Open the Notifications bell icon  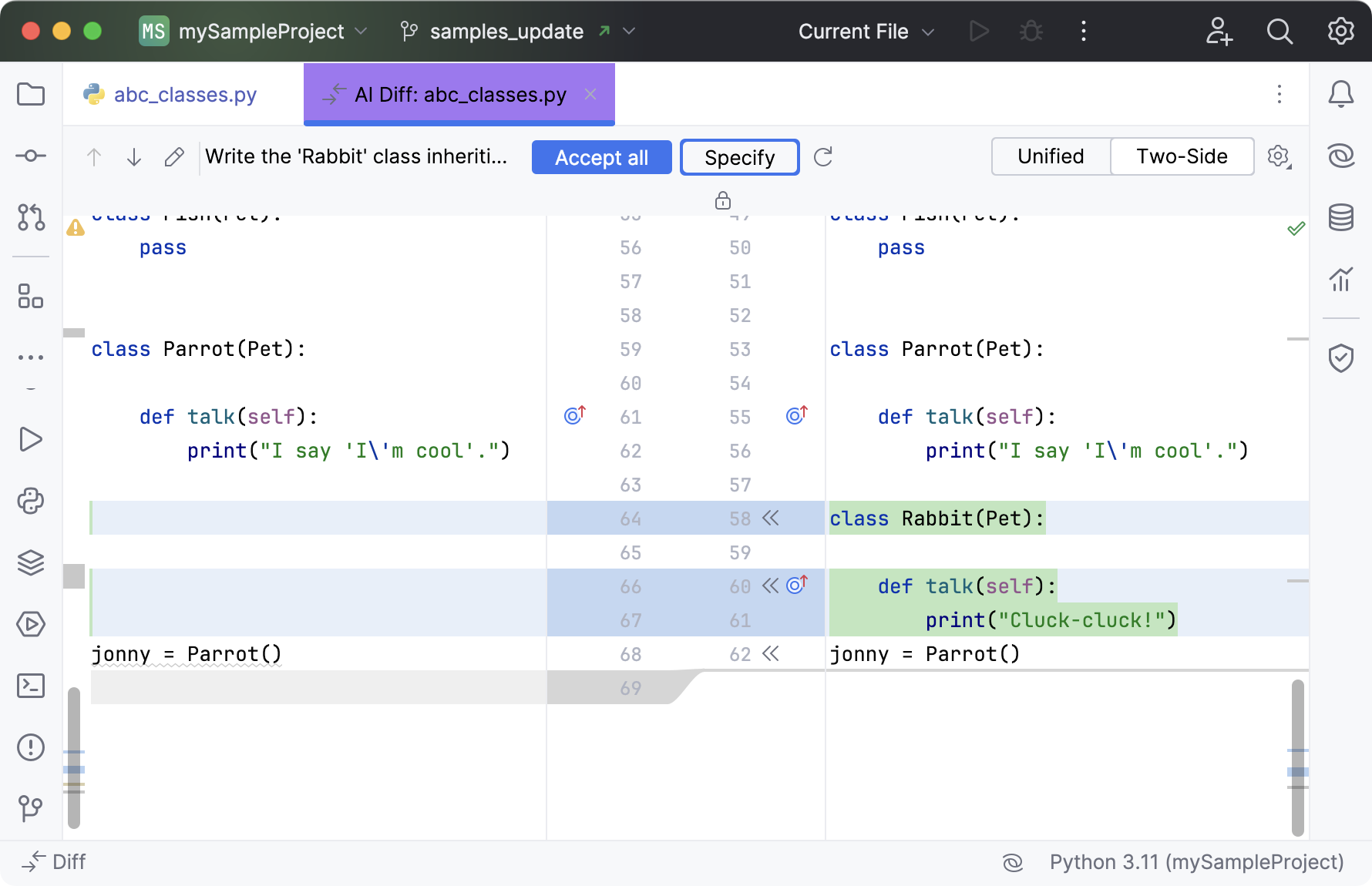1341,94
